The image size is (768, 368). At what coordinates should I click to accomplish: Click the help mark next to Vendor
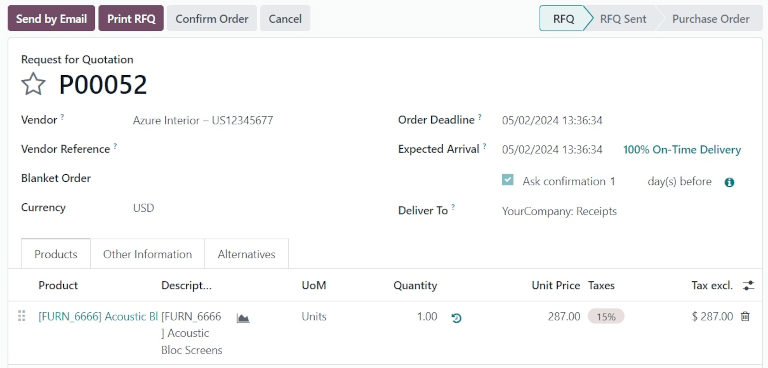[x=62, y=117]
